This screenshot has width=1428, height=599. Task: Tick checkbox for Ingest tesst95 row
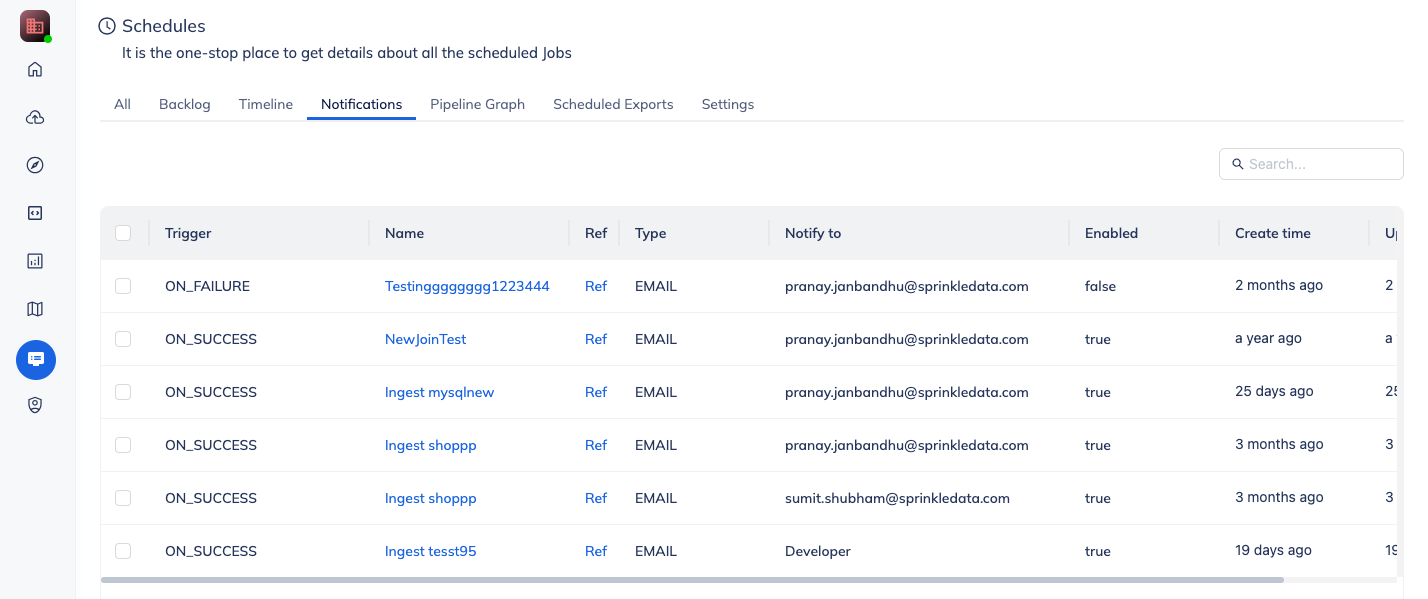click(123, 551)
